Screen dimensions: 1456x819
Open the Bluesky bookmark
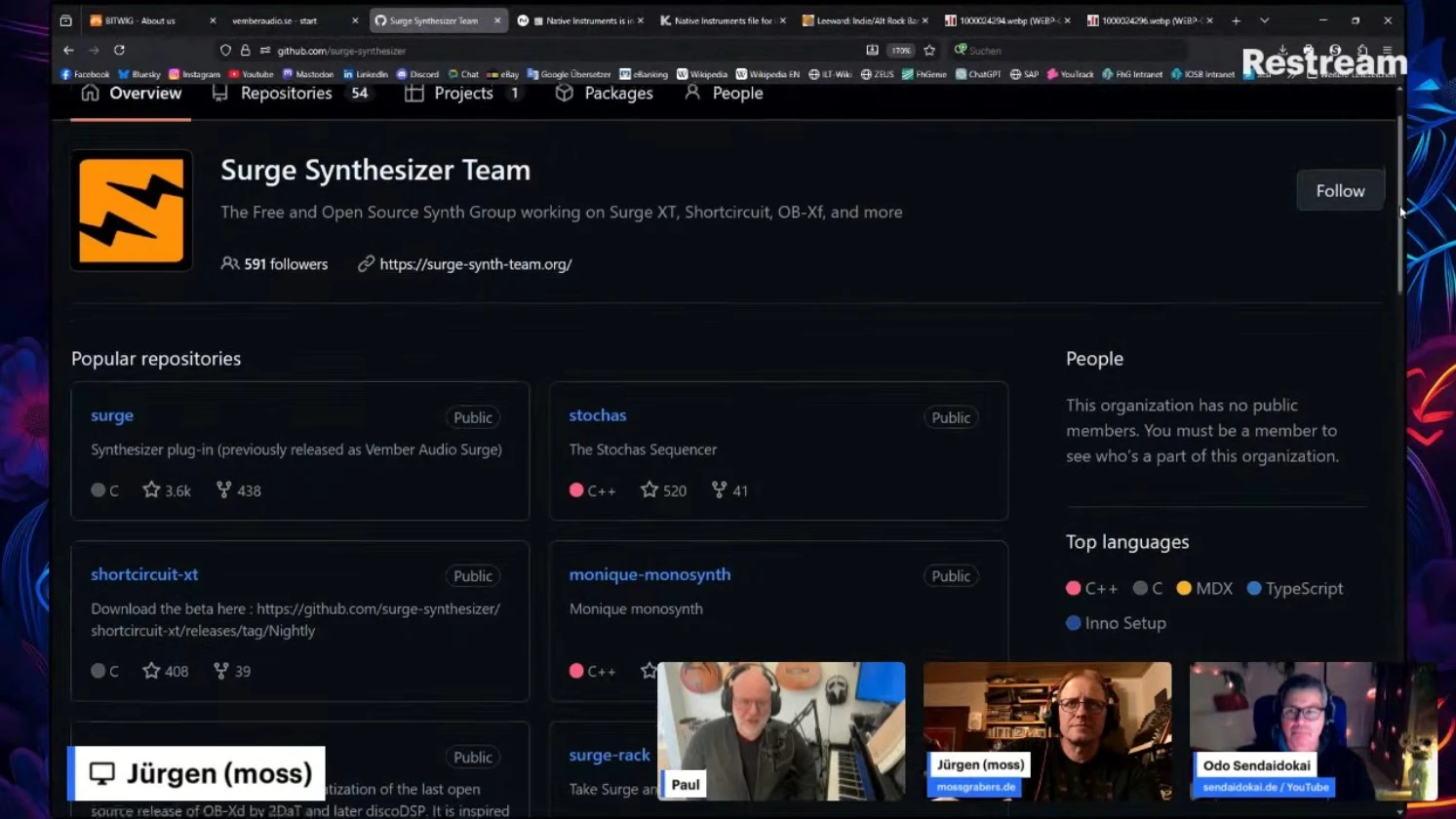[x=139, y=74]
